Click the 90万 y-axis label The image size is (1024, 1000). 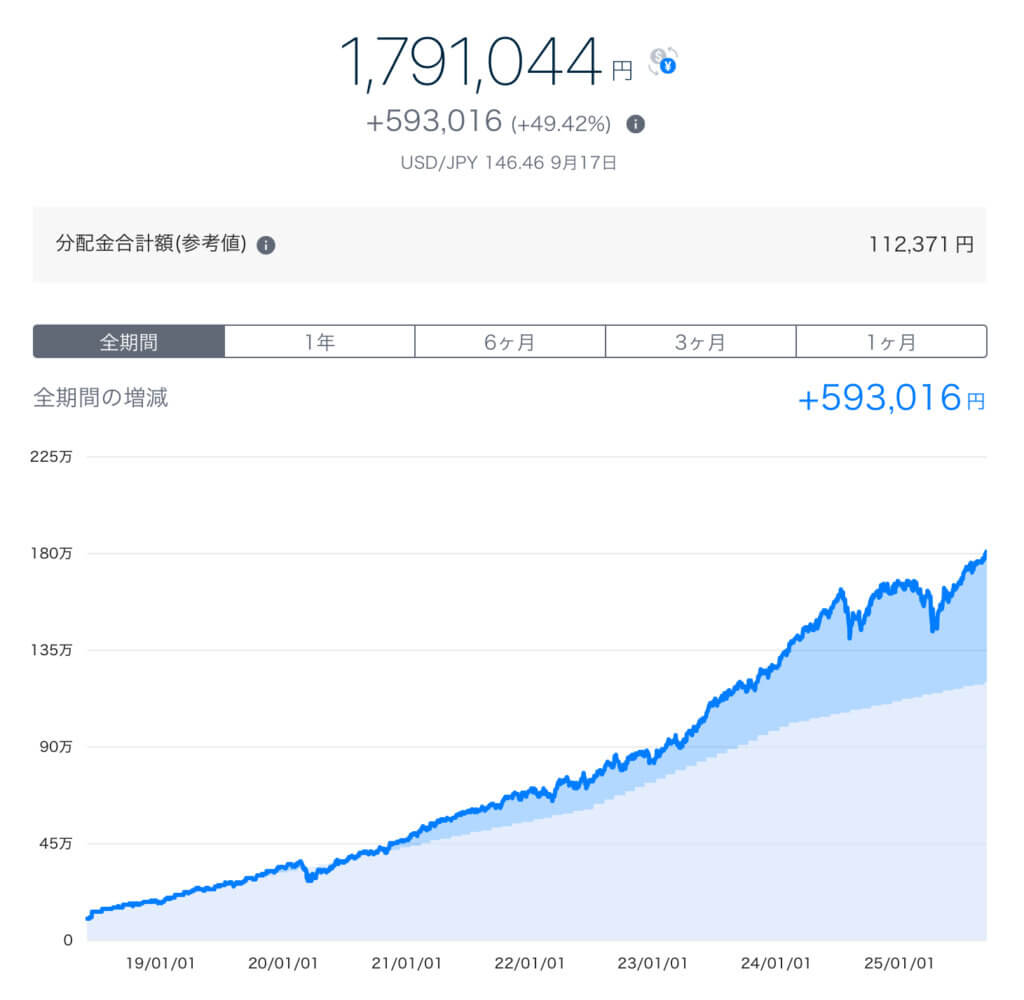[x=55, y=746]
